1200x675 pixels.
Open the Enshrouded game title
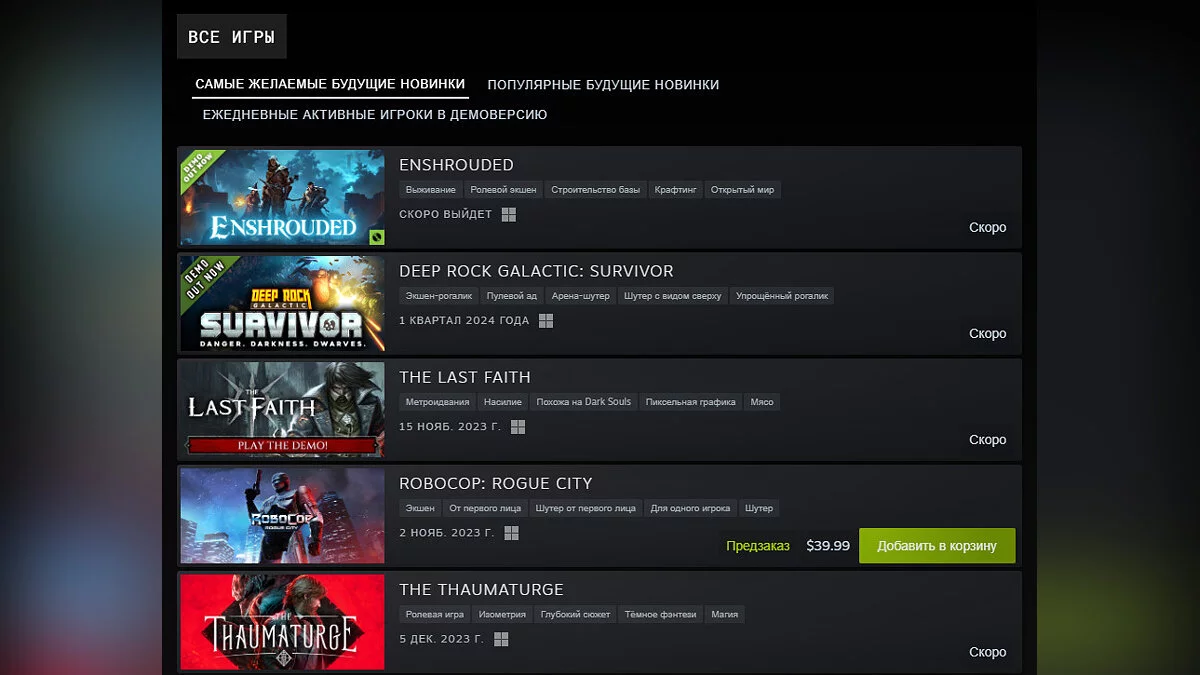(456, 165)
